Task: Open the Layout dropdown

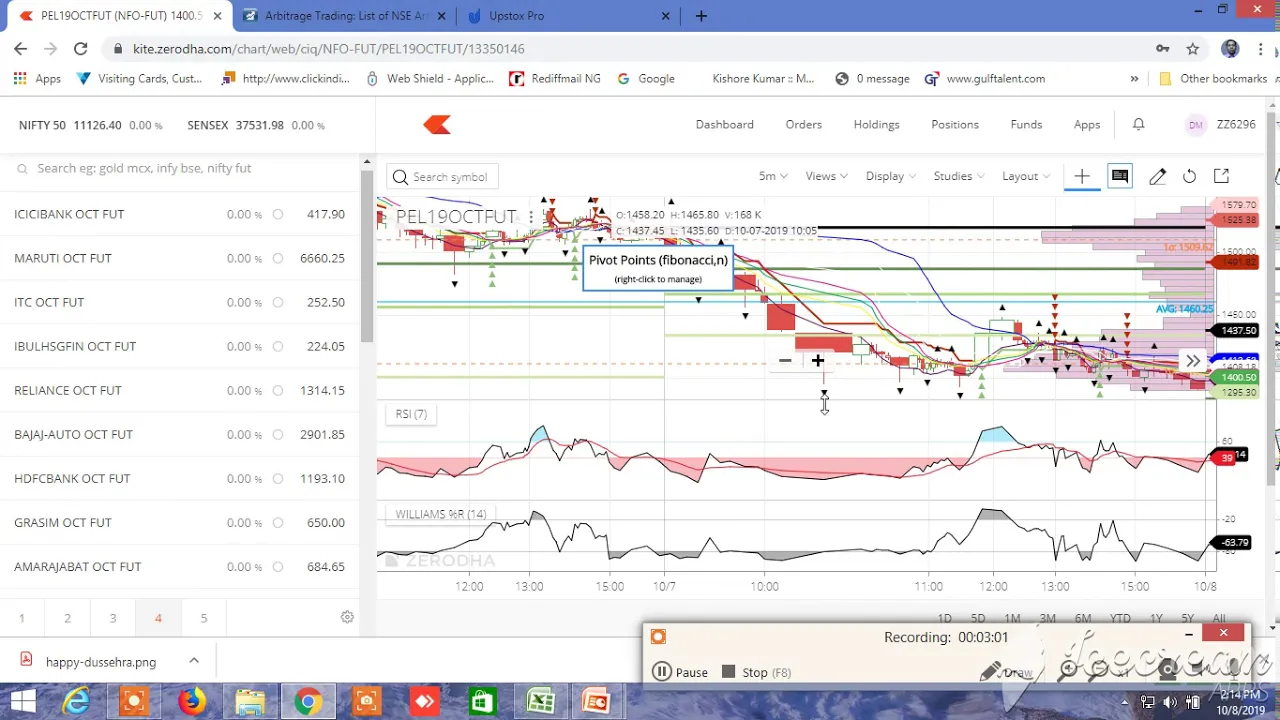Action: pyautogui.click(x=1026, y=176)
